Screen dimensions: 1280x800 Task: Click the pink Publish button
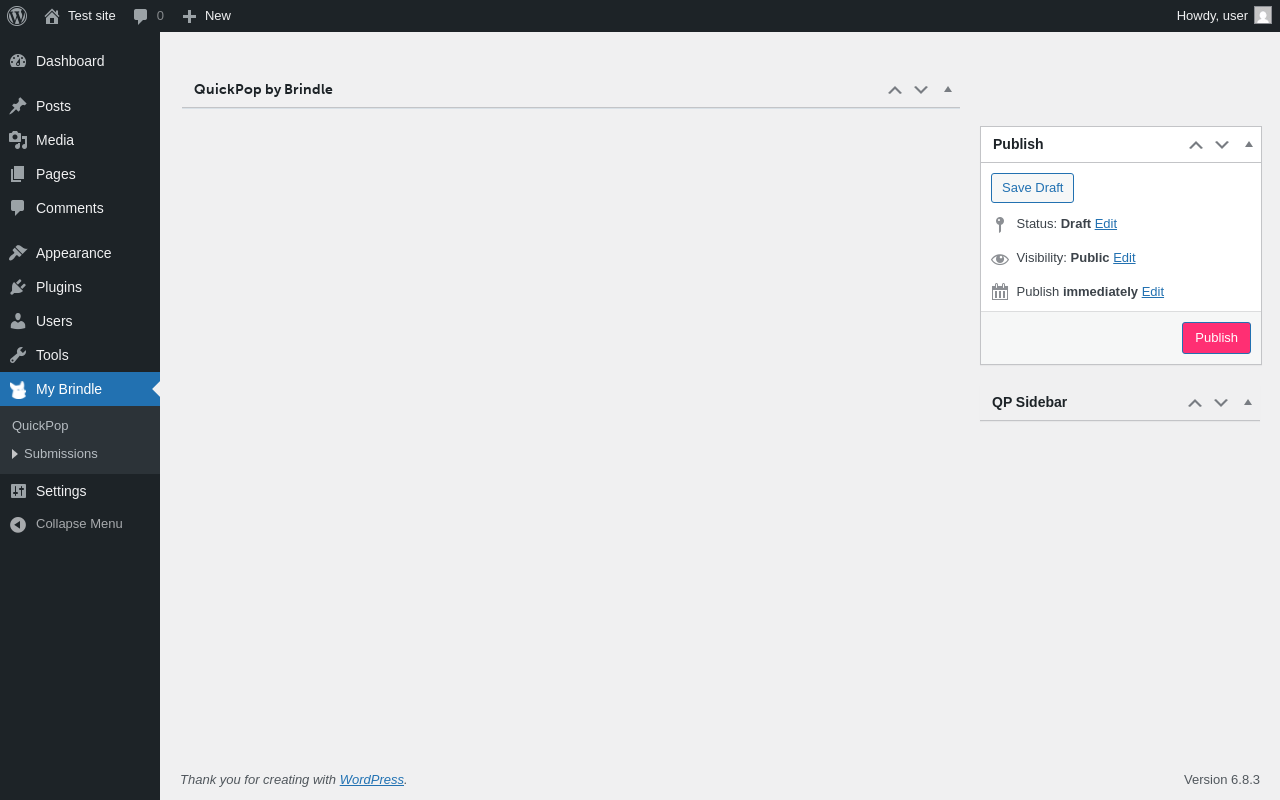(1216, 338)
